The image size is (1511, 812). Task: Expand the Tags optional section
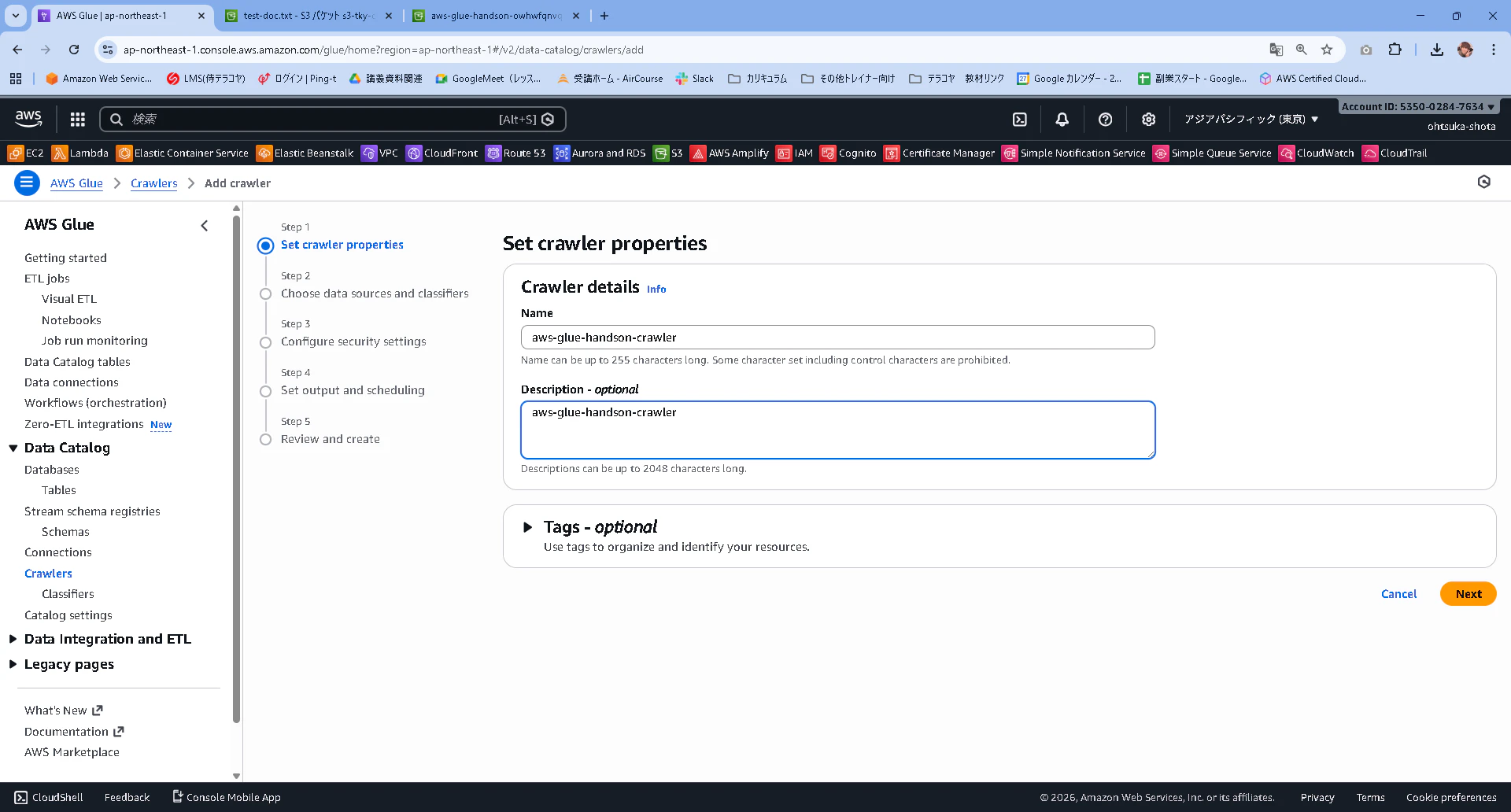[x=527, y=527]
